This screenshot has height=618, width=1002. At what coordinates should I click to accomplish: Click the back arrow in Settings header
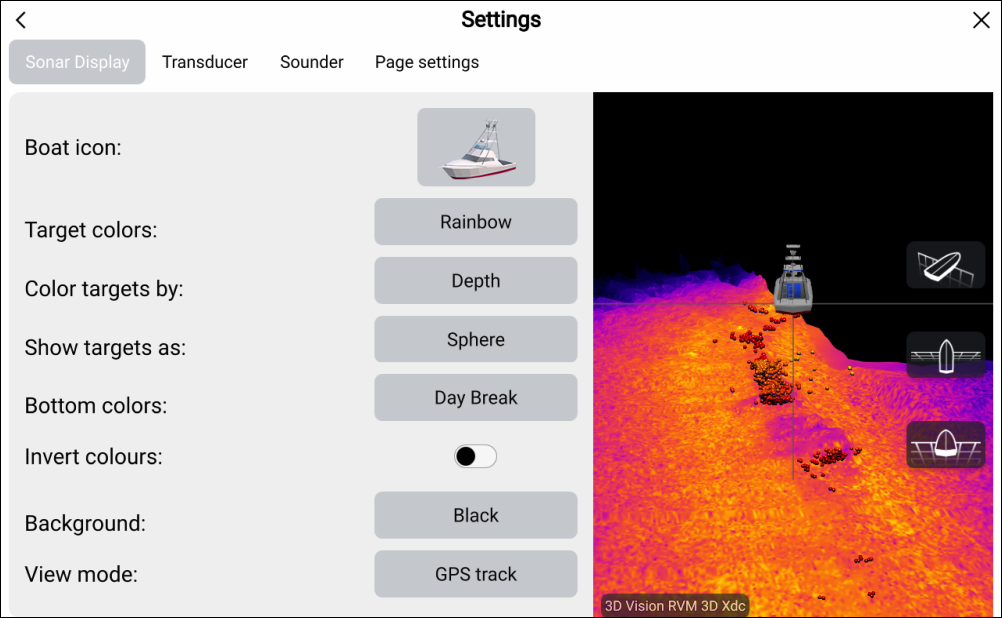coord(21,20)
